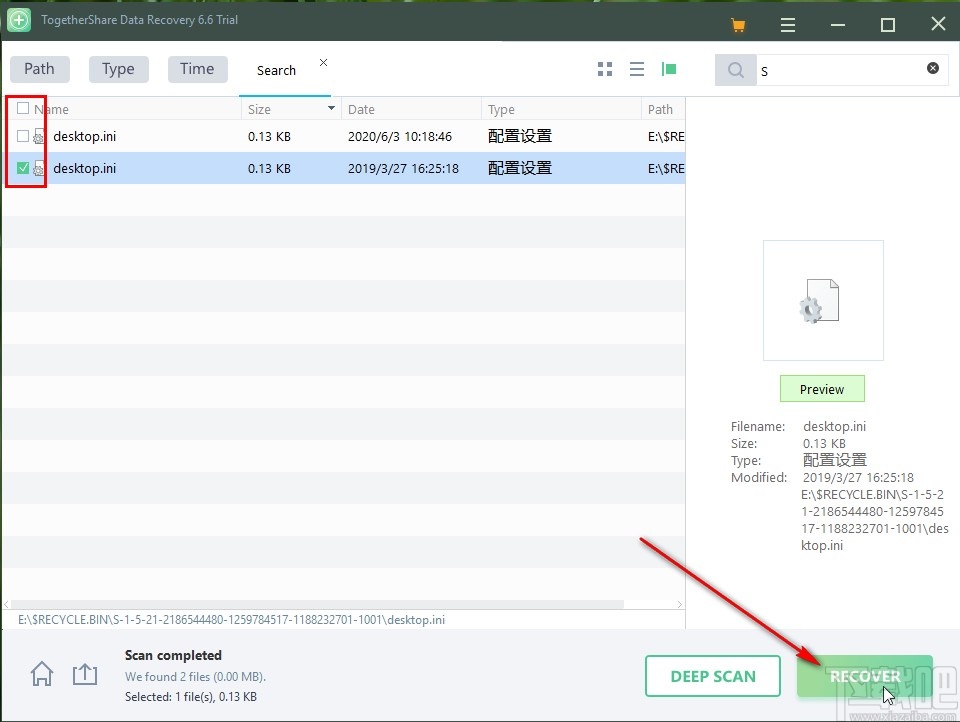Check the first desktop.ini file checkbox
960x722 pixels.
pos(23,136)
